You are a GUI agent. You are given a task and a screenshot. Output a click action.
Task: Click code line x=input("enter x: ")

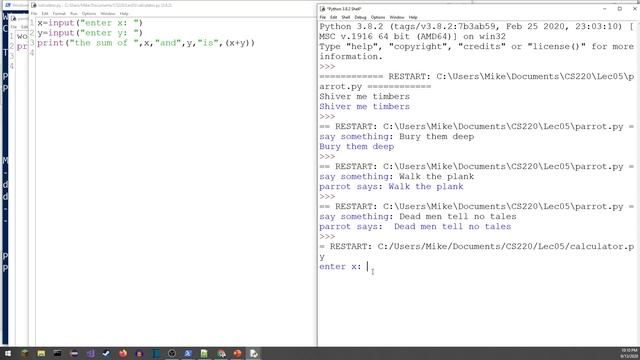90,23
